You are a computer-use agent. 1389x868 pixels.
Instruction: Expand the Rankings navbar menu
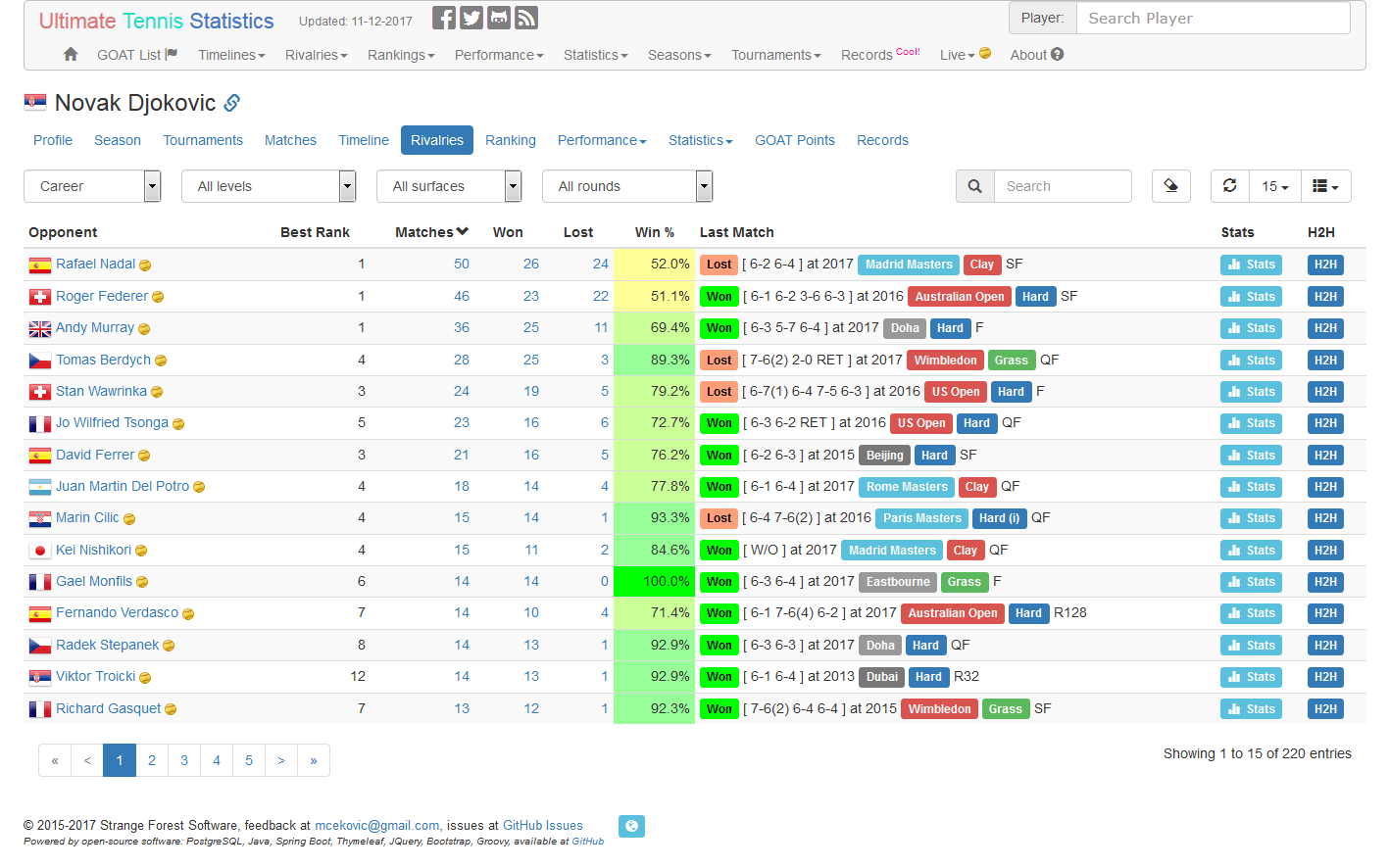pos(401,55)
